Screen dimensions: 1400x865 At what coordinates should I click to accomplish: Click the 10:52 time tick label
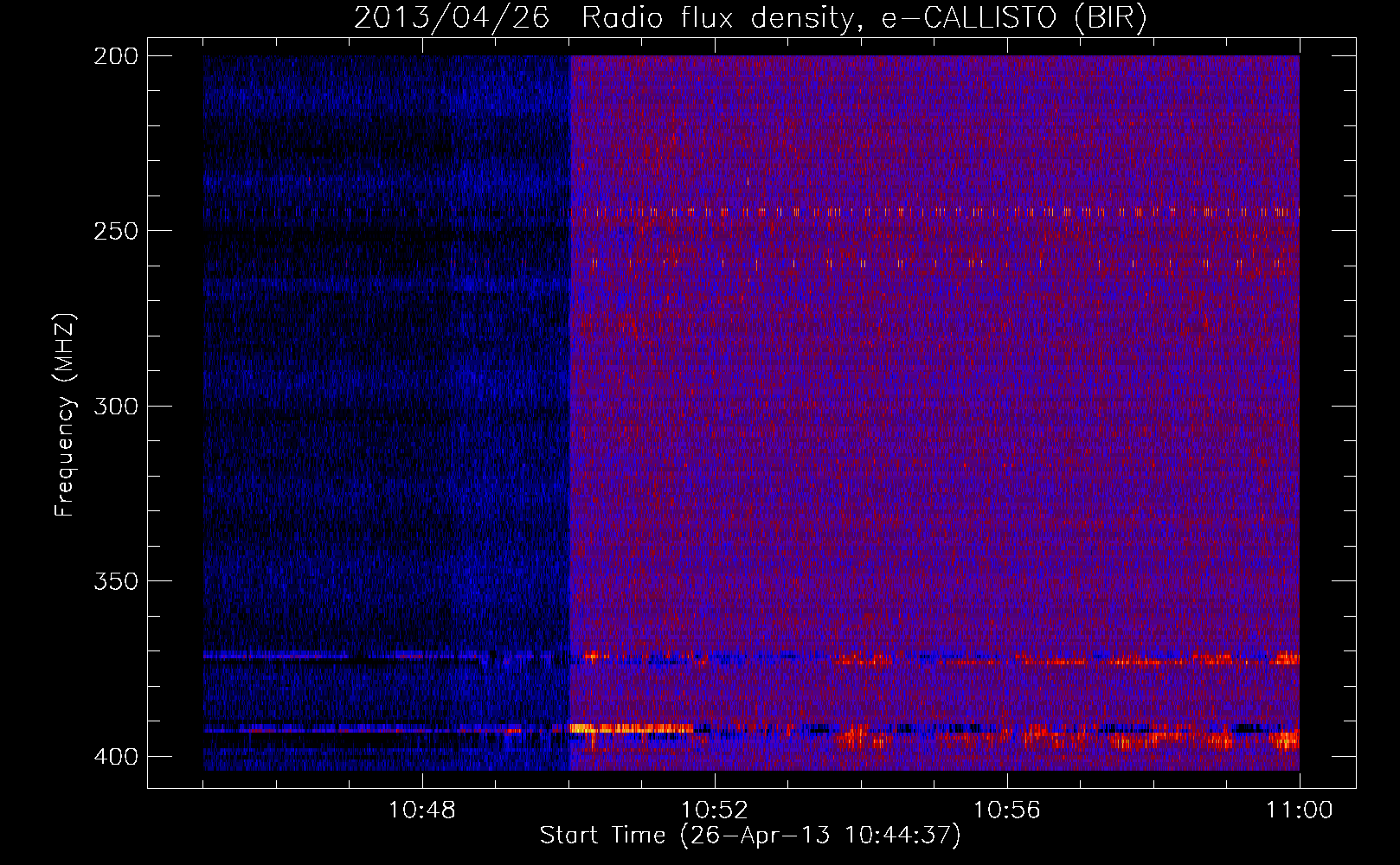(x=714, y=811)
